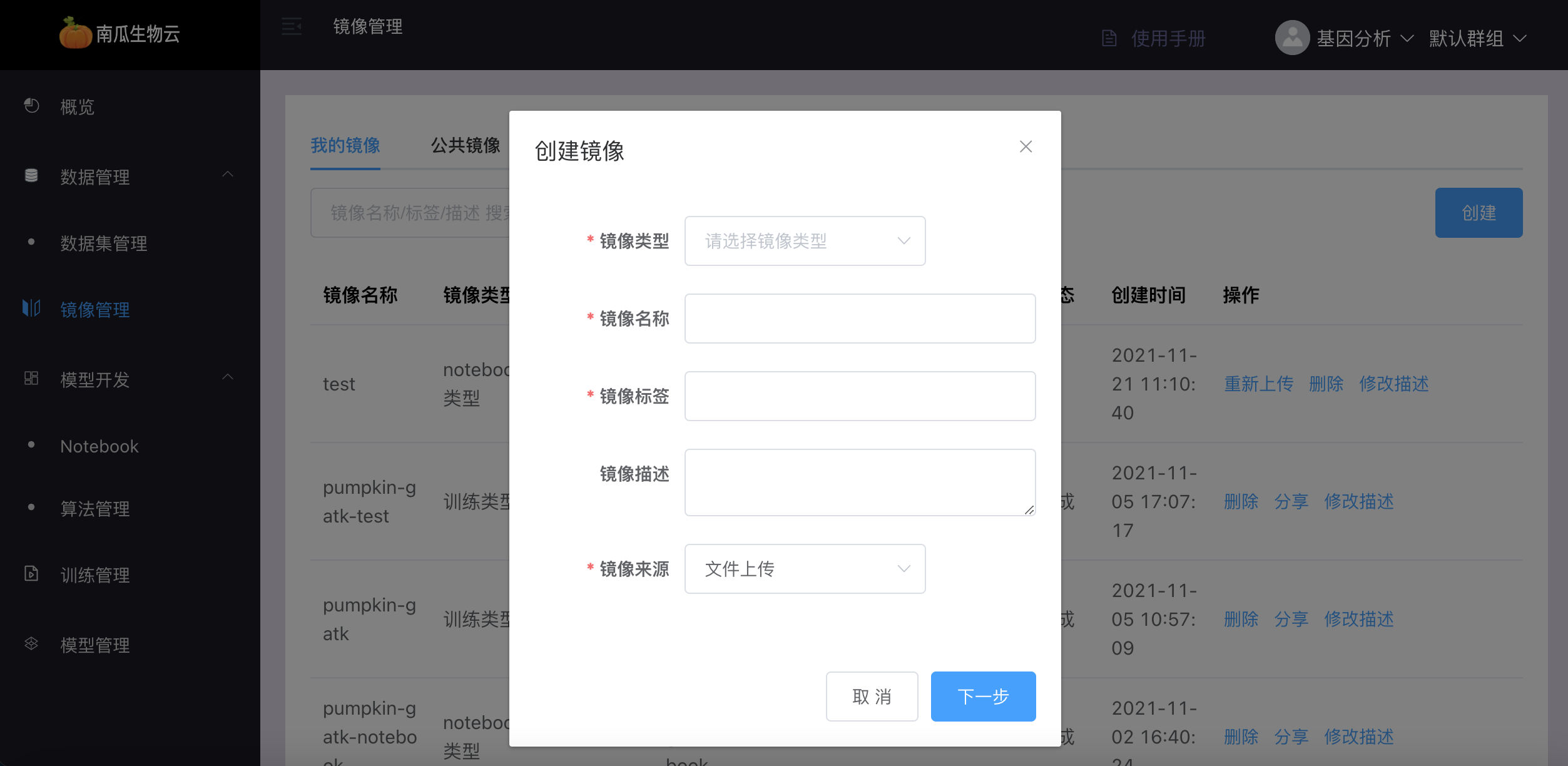Click 修改描述 in the 10:57 row
The width and height of the screenshot is (1568, 766).
pos(1358,619)
